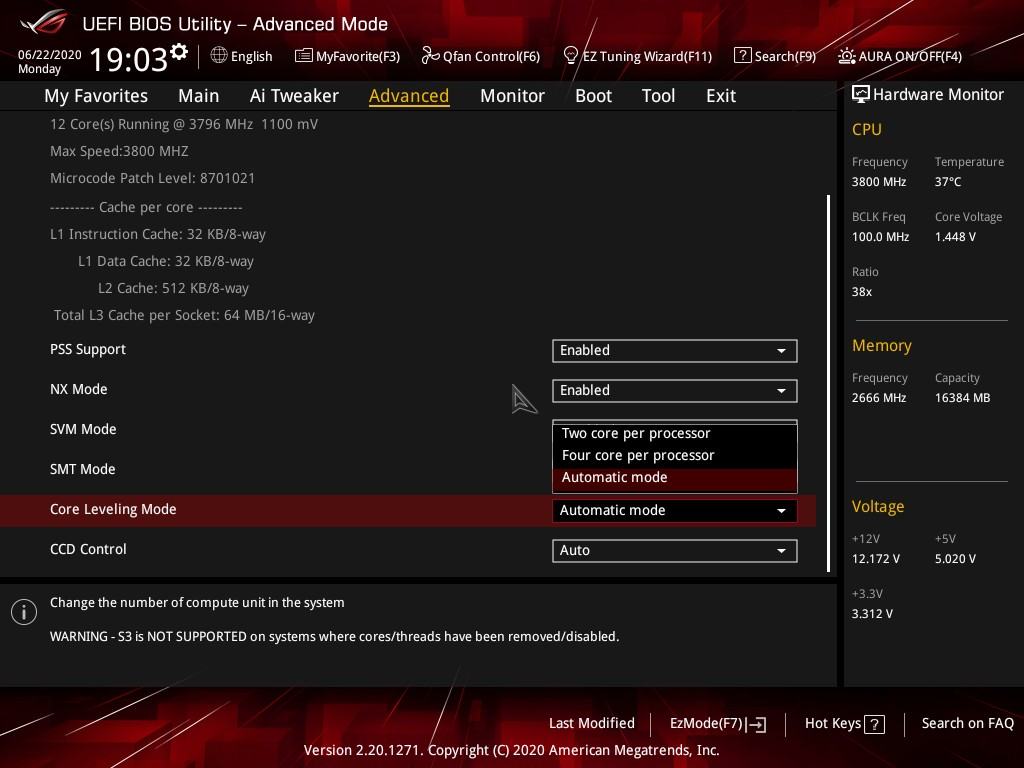The height and width of the screenshot is (768, 1024).
Task: Click the English language button
Action: 242,56
